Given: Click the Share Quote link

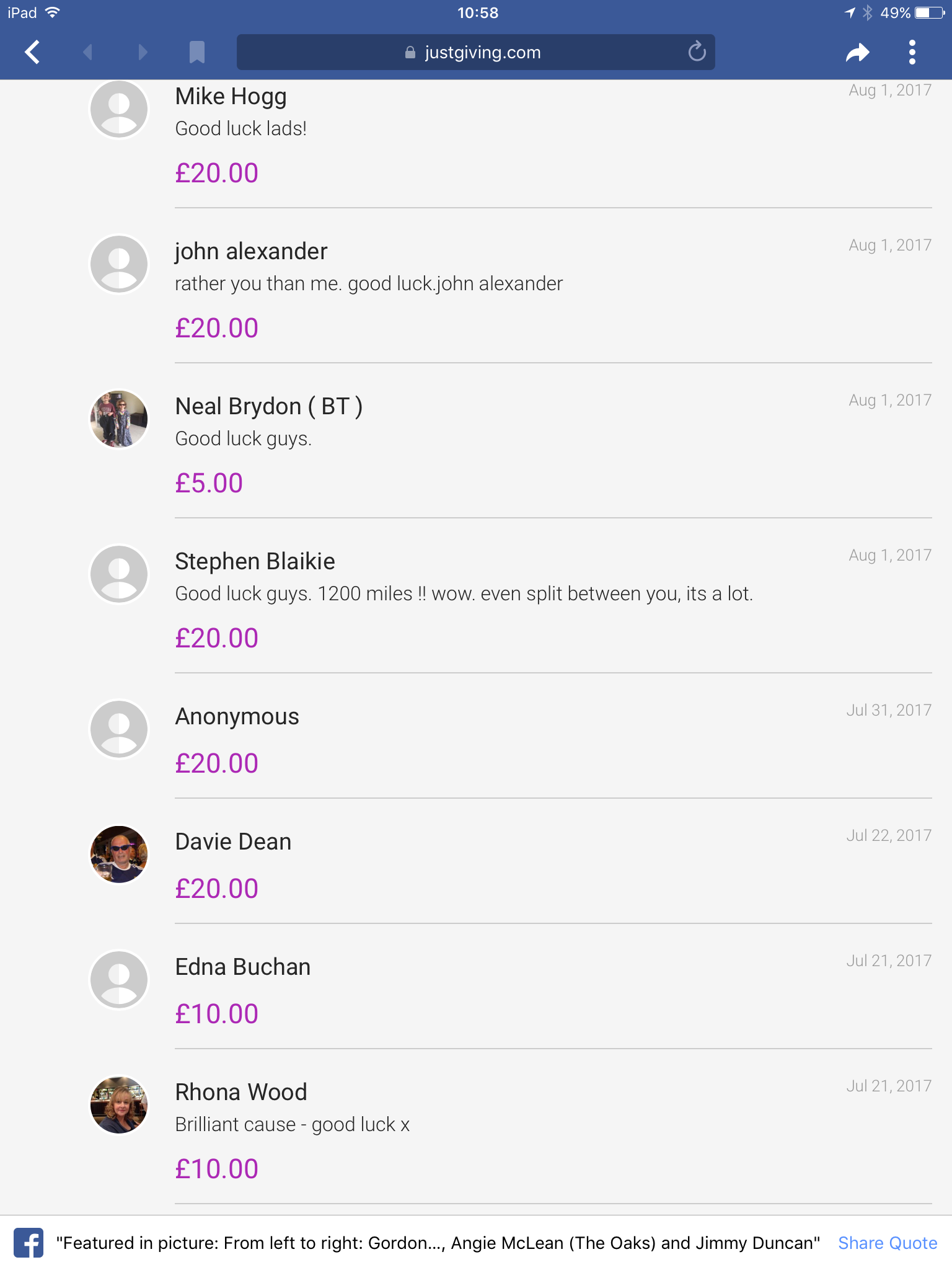Looking at the screenshot, I should 887,1243.
